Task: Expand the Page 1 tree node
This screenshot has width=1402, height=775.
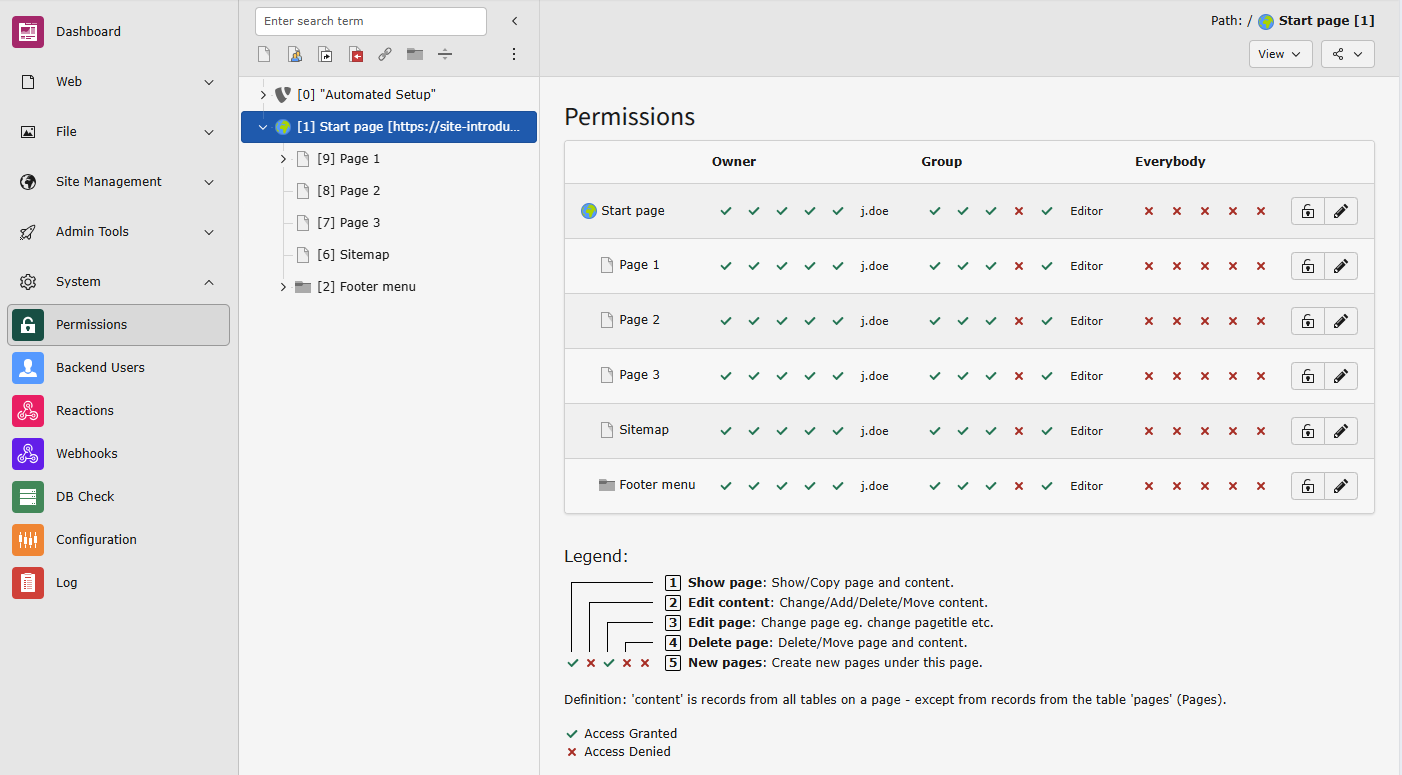Action: pyautogui.click(x=283, y=159)
